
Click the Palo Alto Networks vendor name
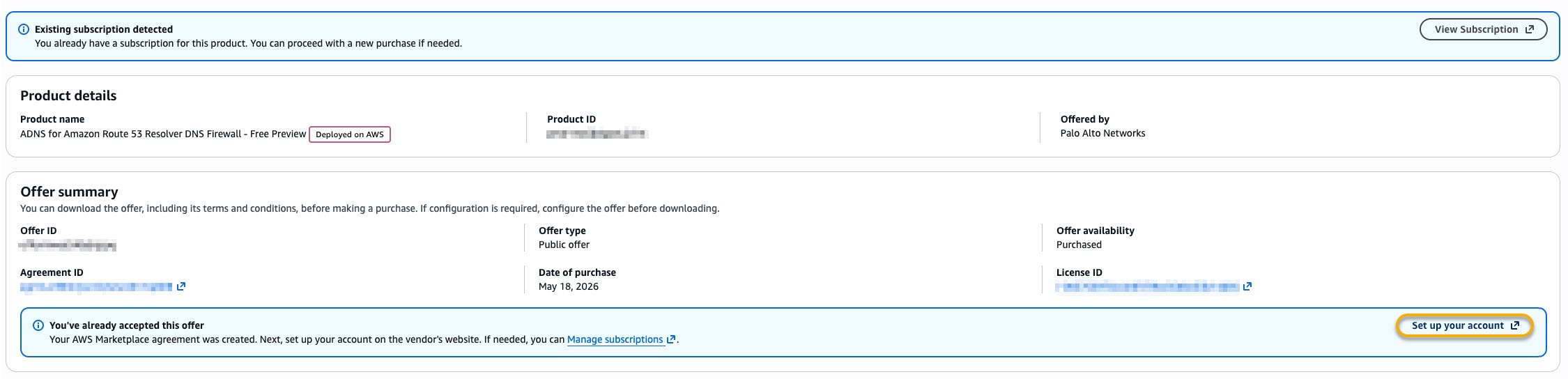pos(1102,133)
